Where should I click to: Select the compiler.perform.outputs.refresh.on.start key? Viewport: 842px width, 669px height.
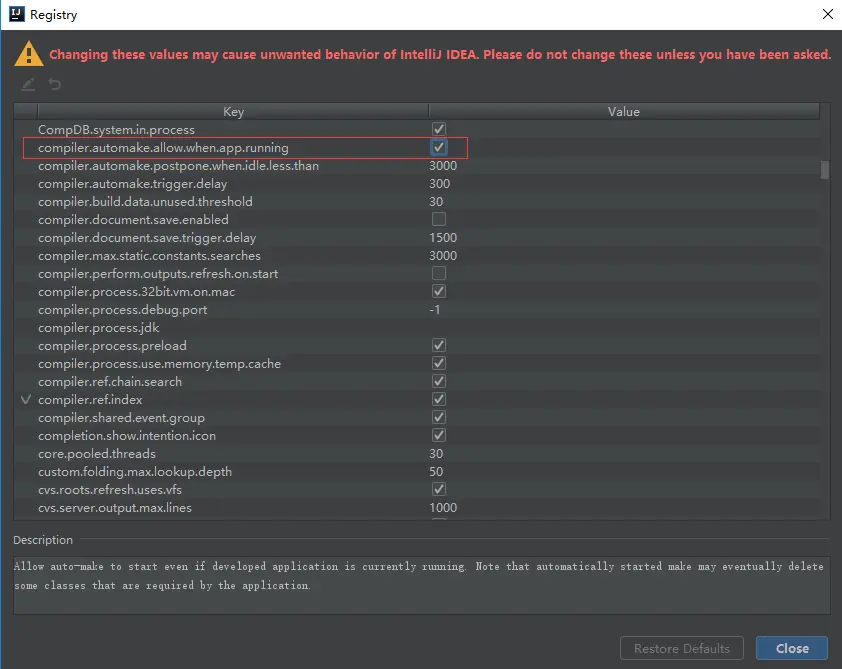(158, 274)
